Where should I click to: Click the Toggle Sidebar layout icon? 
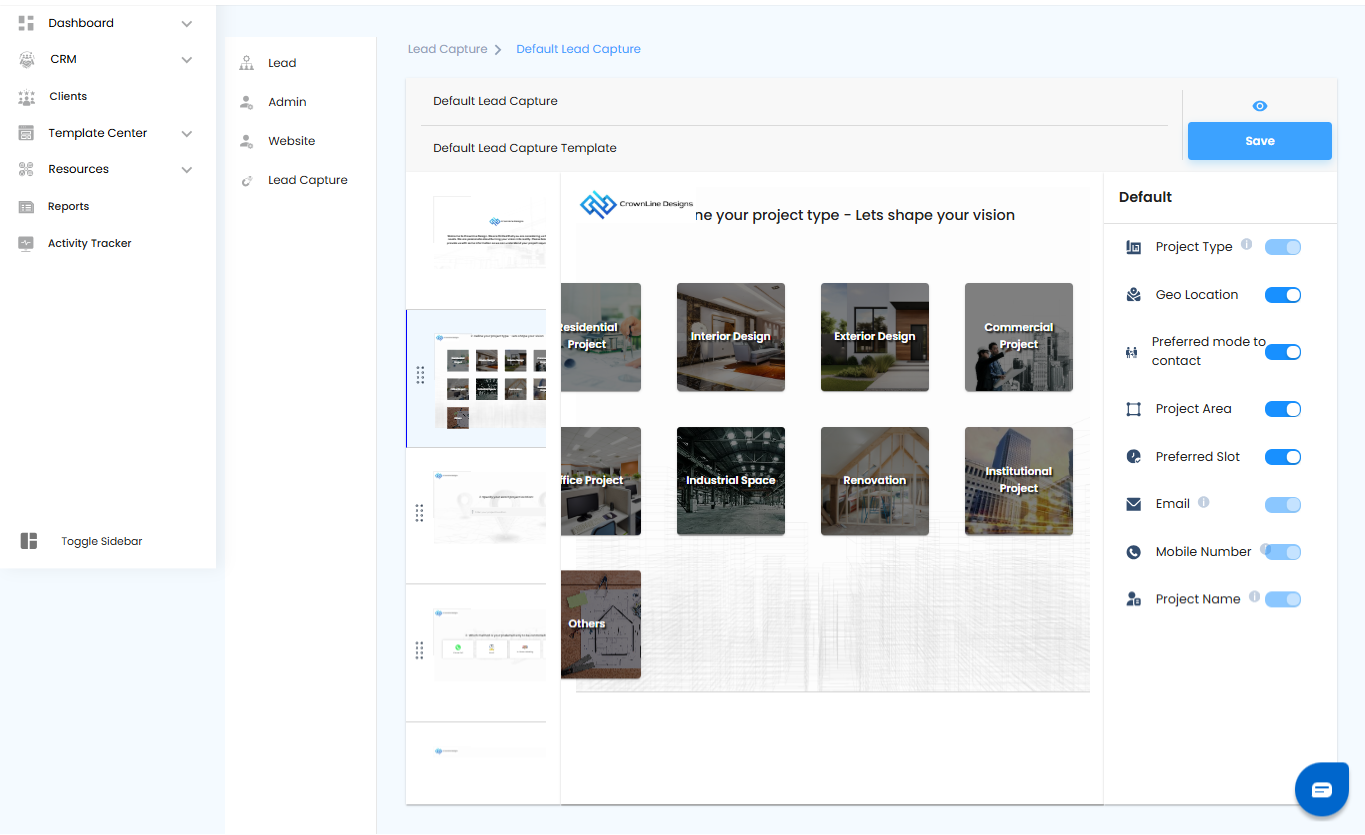[29, 541]
